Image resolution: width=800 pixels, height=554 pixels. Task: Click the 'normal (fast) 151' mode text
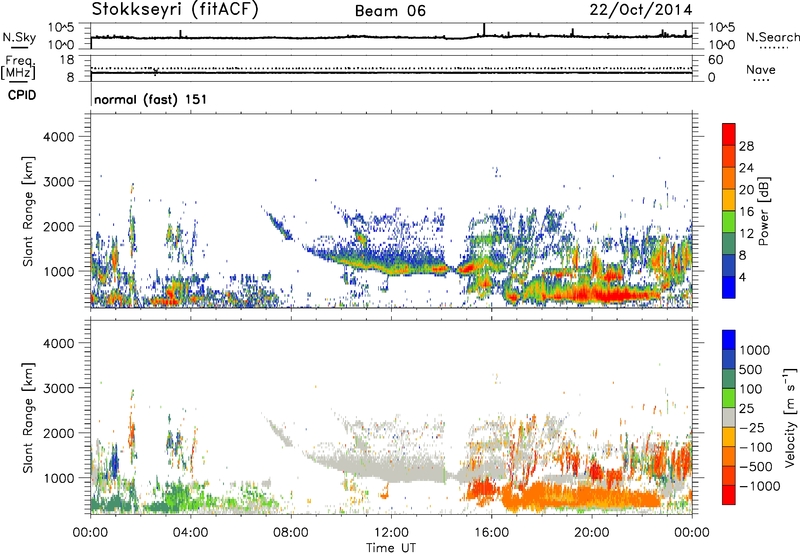pos(151,99)
